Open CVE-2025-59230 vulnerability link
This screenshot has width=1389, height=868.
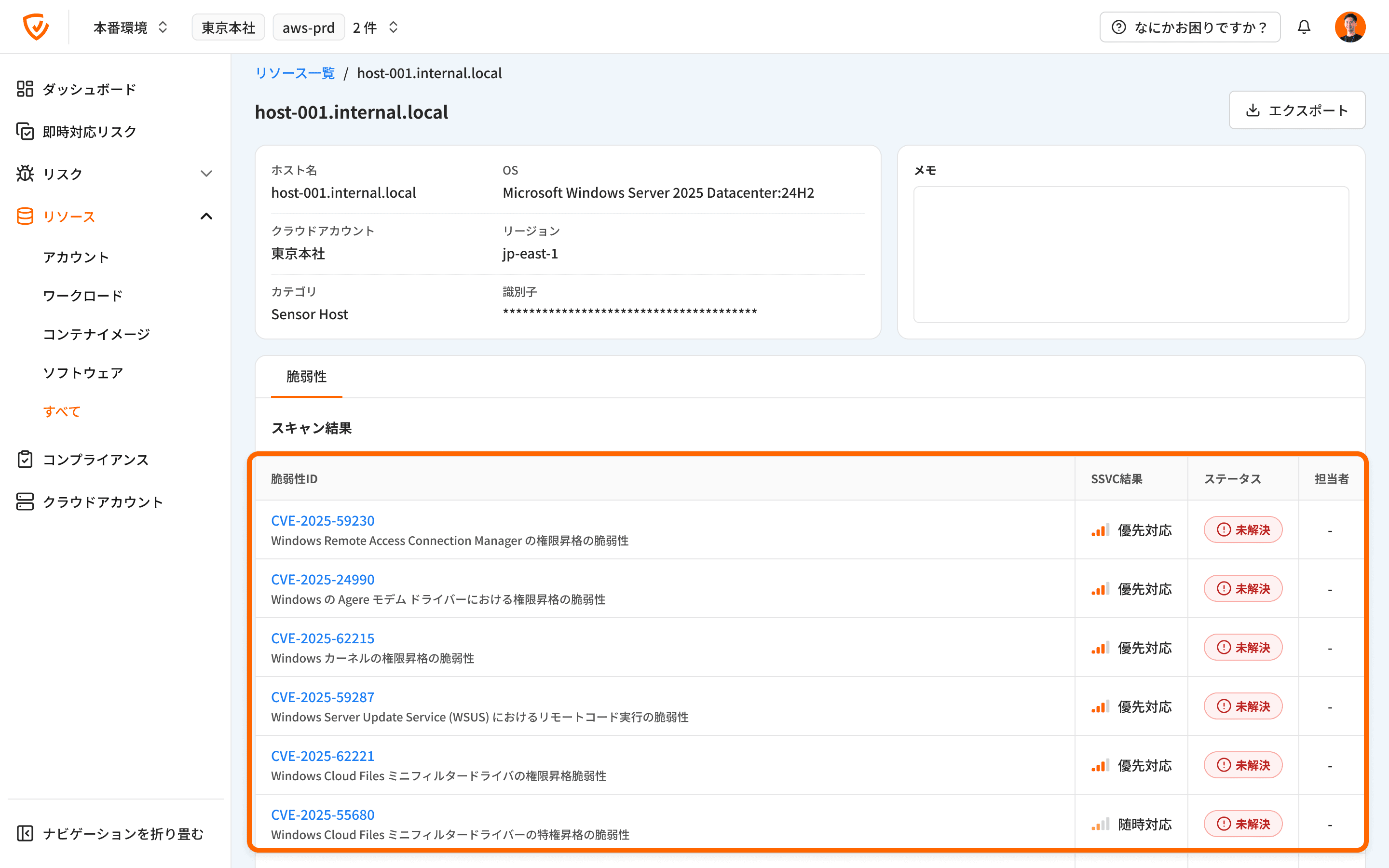tap(323, 521)
